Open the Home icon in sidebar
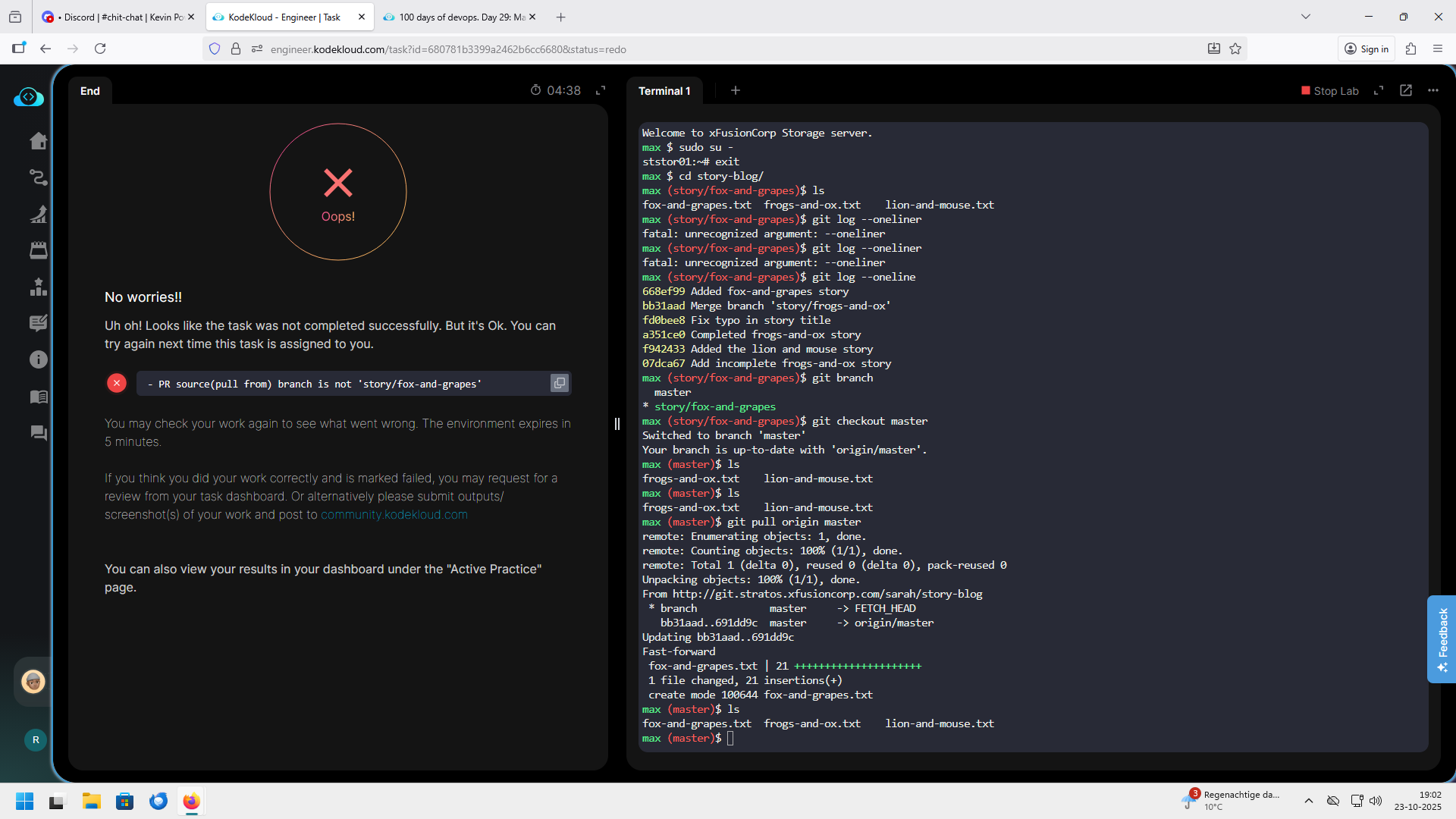This screenshot has height=819, width=1456. [x=38, y=141]
